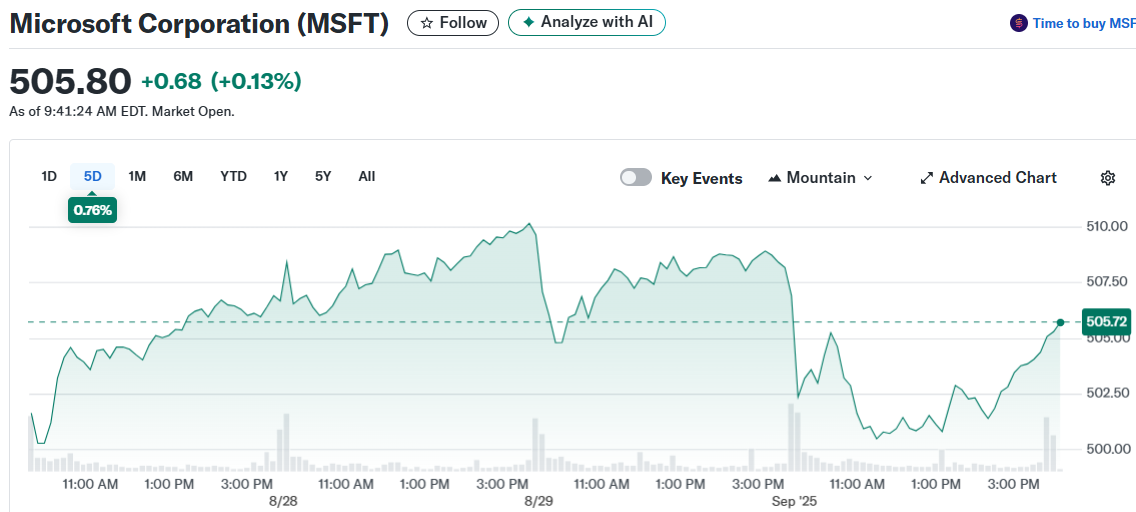Click the 510.00 y-axis label
Screen dimensions: 1136x512
coord(1107,227)
